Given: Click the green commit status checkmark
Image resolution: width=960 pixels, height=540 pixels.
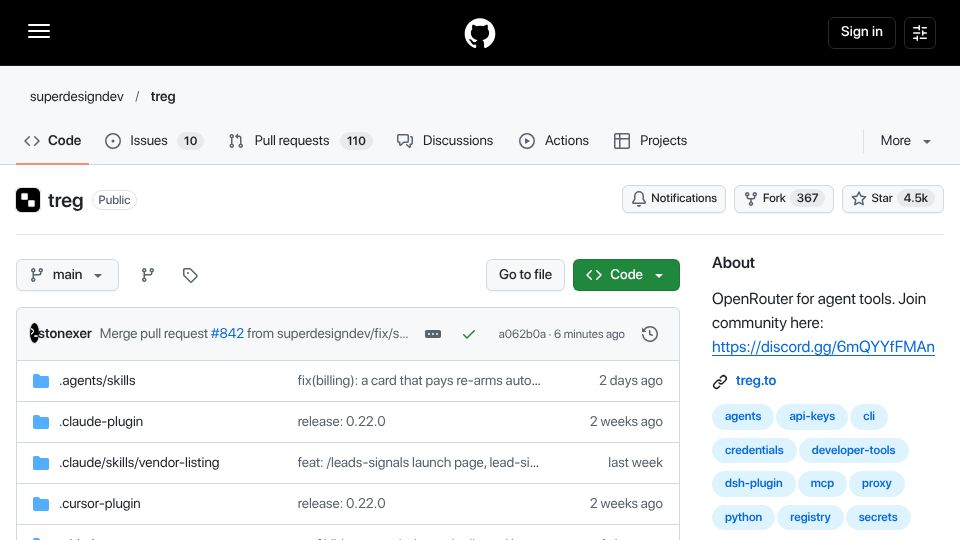Looking at the screenshot, I should (x=469, y=334).
